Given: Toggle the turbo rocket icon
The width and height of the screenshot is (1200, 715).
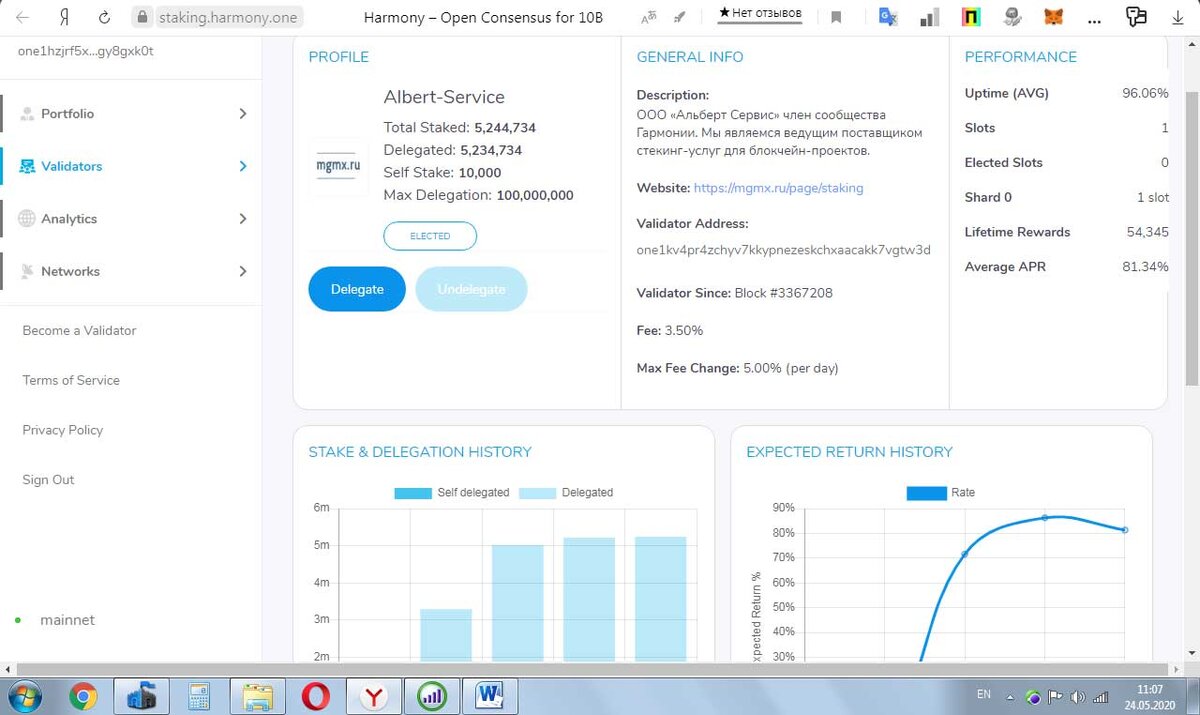Looking at the screenshot, I should coord(680,17).
